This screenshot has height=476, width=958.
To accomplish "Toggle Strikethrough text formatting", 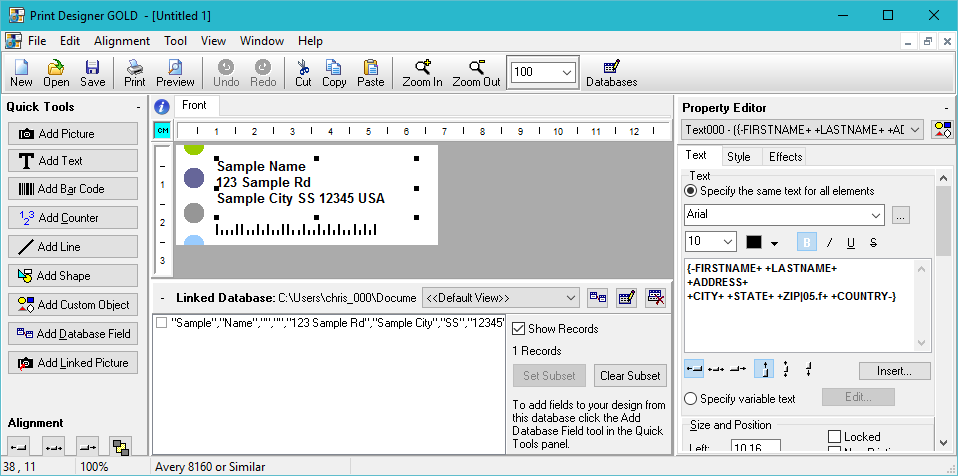I will pyautogui.click(x=873, y=242).
